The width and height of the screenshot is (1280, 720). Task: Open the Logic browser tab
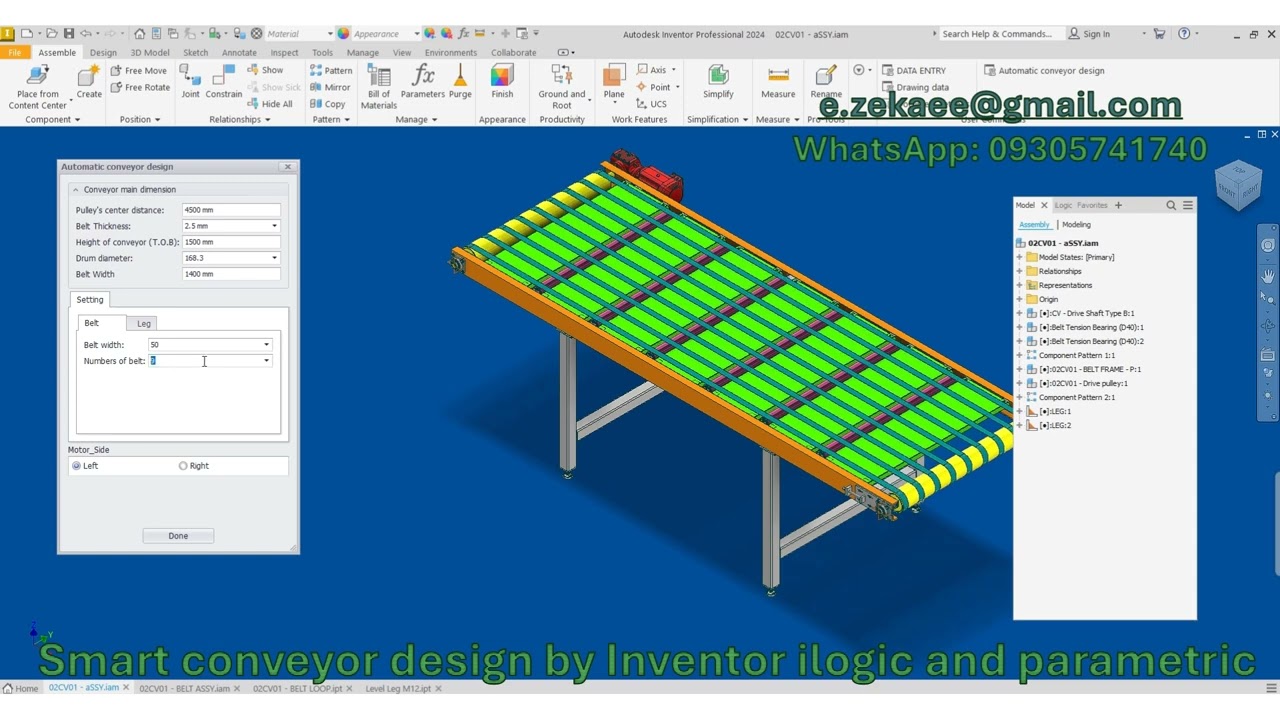1063,205
